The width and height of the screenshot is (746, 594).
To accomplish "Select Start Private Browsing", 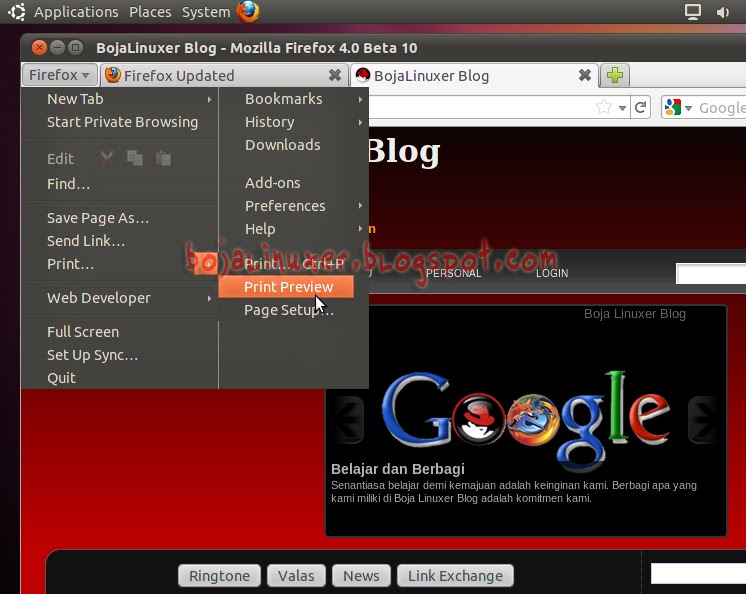I will pos(120,122).
